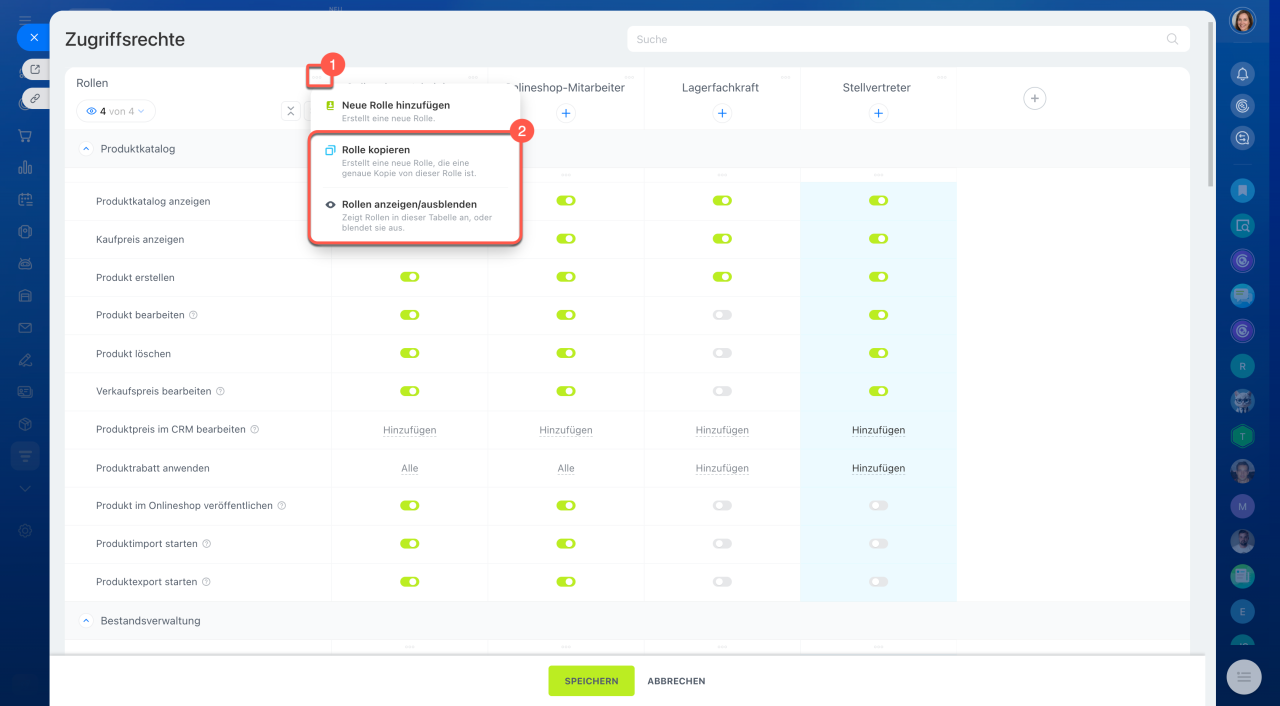The image size is (1280, 706).
Task: Click into the Suche search field
Action: click(898, 40)
